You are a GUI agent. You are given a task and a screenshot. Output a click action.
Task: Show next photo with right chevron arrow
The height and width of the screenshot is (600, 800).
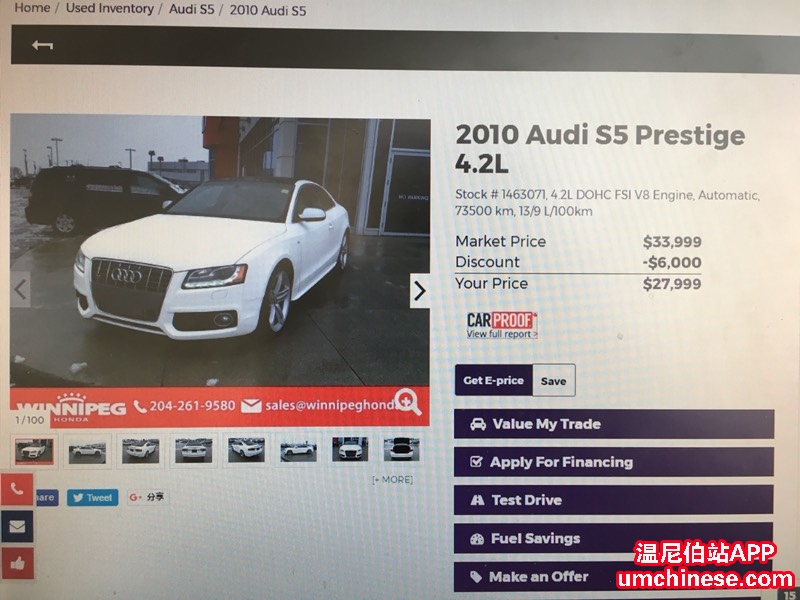[x=419, y=291]
